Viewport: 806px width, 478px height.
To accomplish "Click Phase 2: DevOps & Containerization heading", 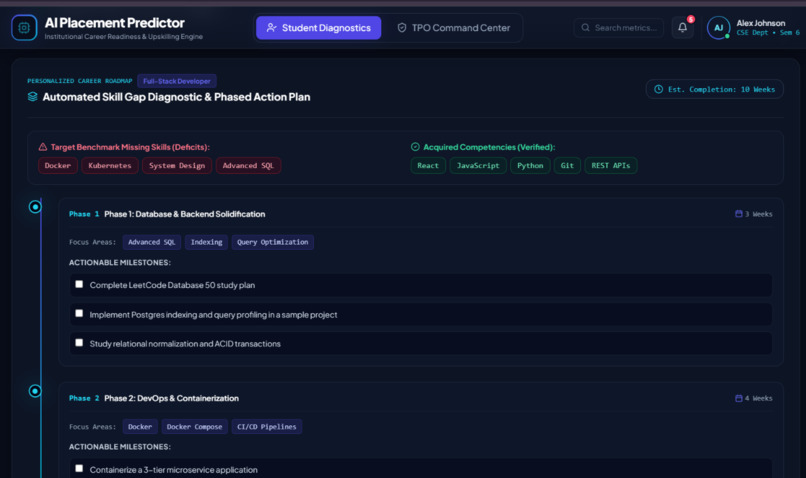I will [171, 398].
